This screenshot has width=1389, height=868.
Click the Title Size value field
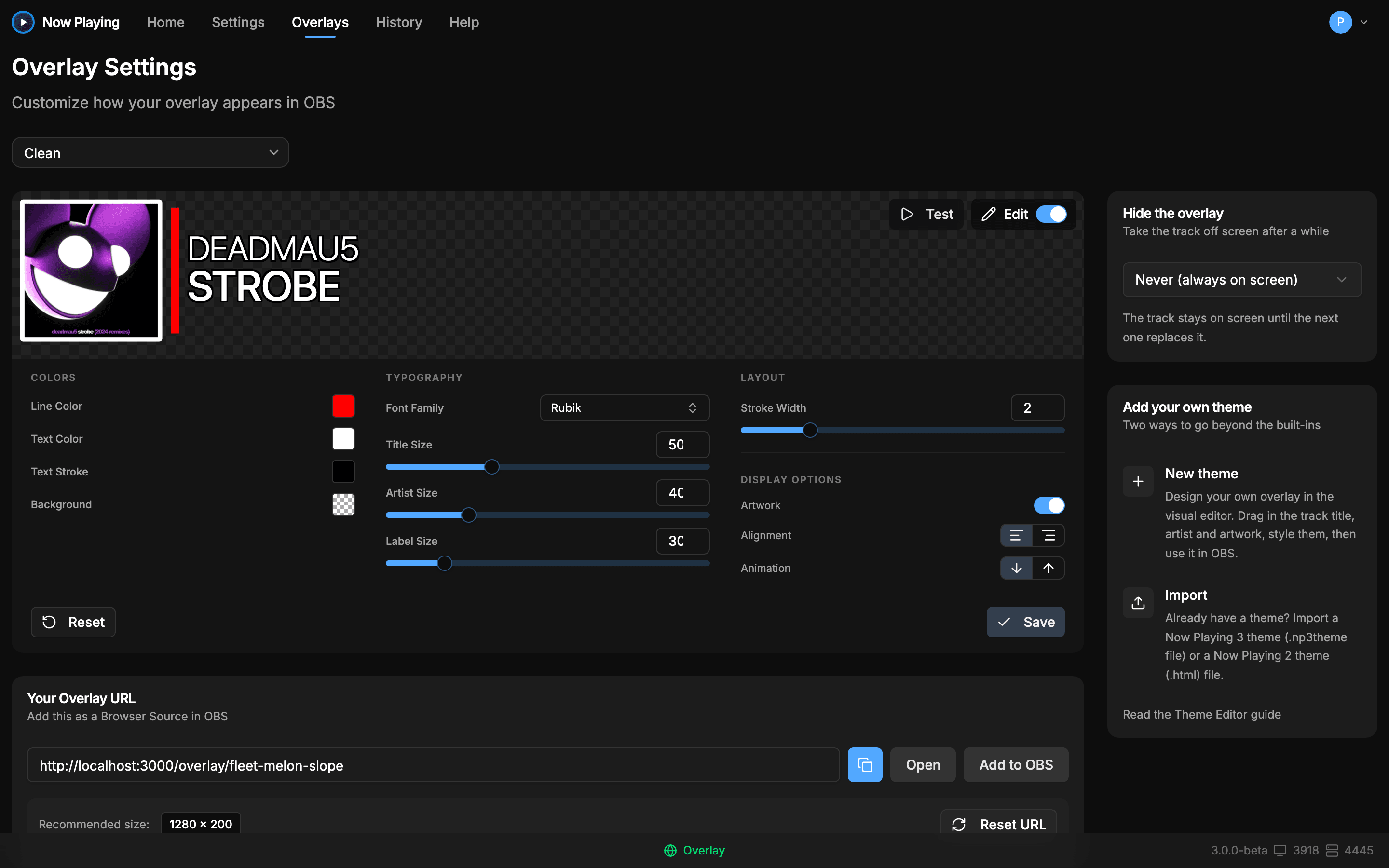point(682,444)
